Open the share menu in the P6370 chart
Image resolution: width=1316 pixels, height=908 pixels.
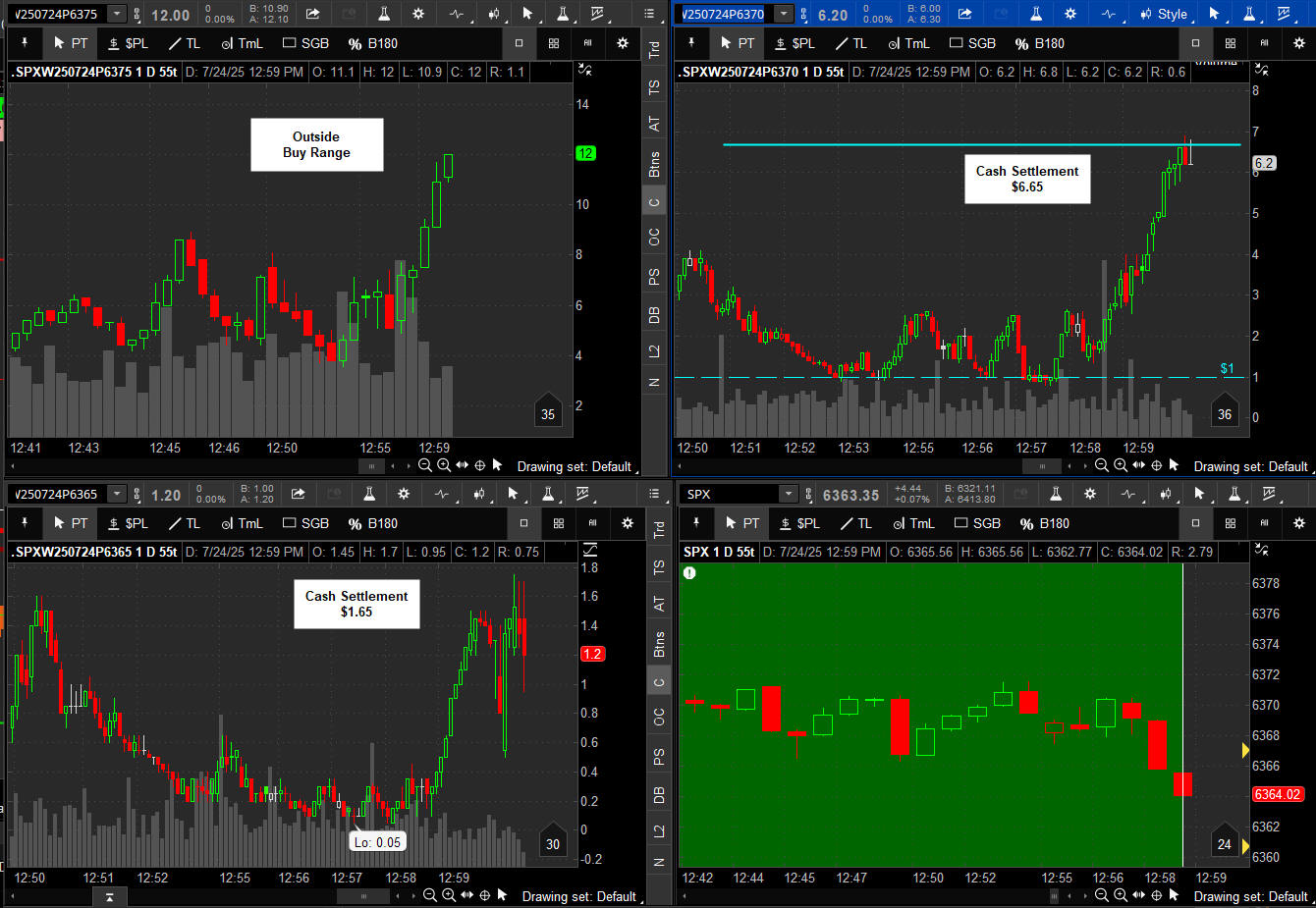tap(964, 14)
